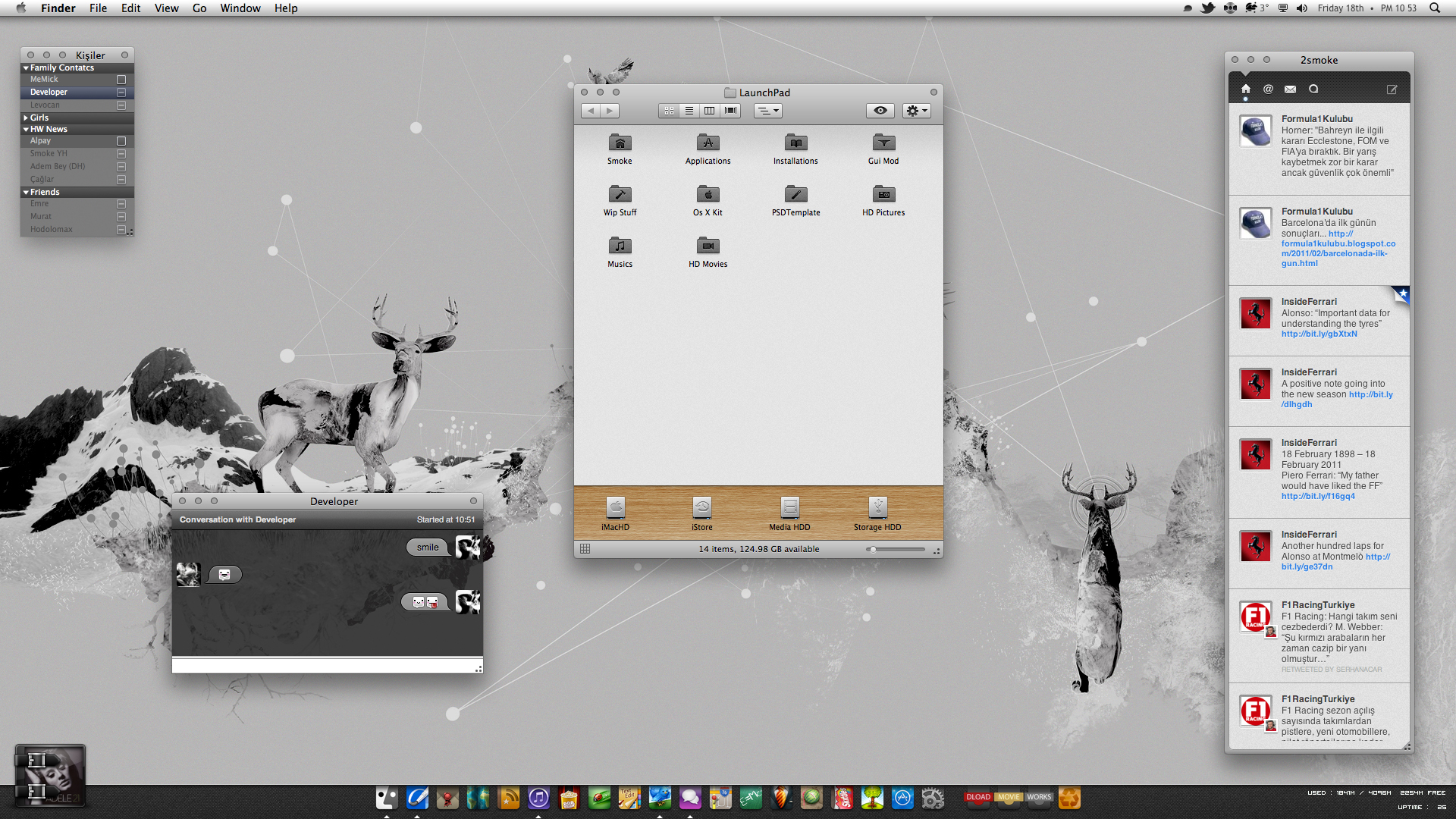The image size is (1456, 819).
Task: Switch LaunchPad to list view
Action: click(689, 111)
